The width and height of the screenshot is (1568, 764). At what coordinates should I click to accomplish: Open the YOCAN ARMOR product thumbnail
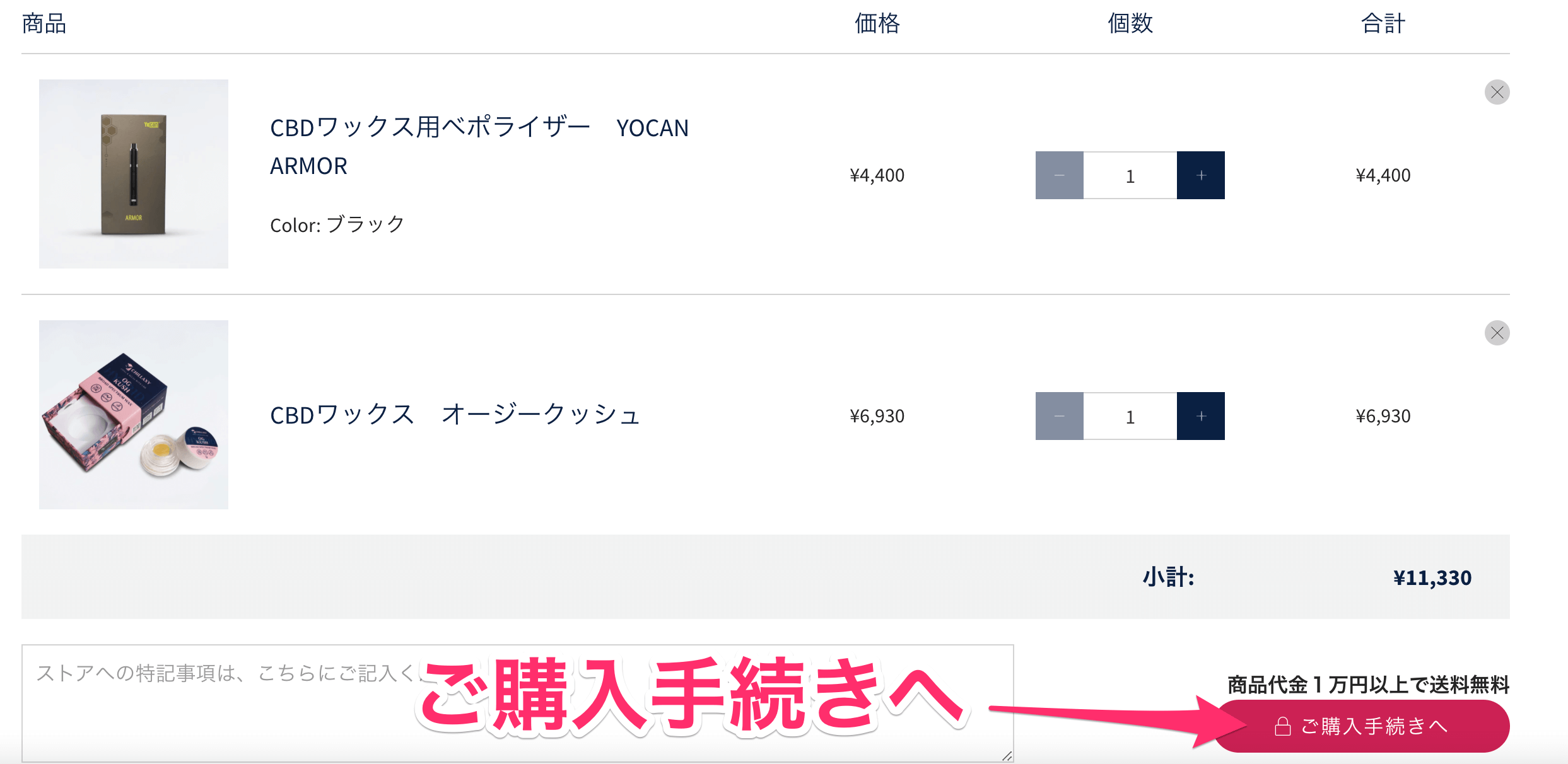pos(134,174)
